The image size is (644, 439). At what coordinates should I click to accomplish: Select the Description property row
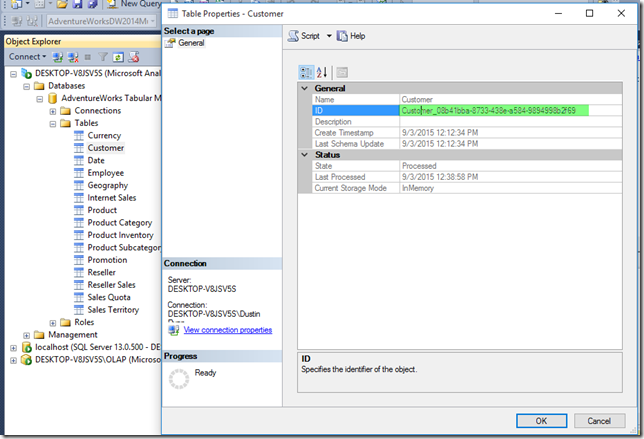[467, 122]
